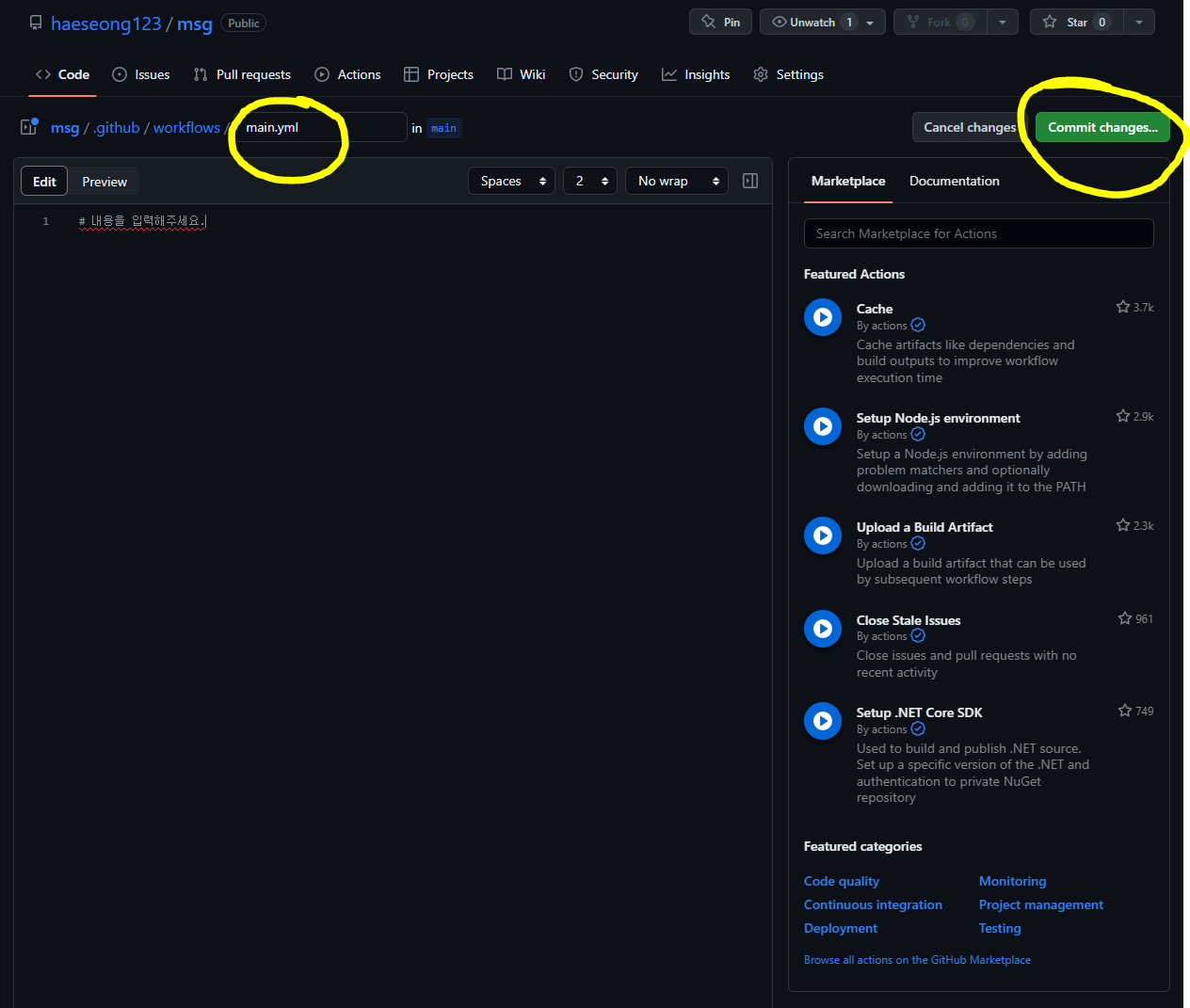
Task: Open the Issues tab
Action: 141,74
